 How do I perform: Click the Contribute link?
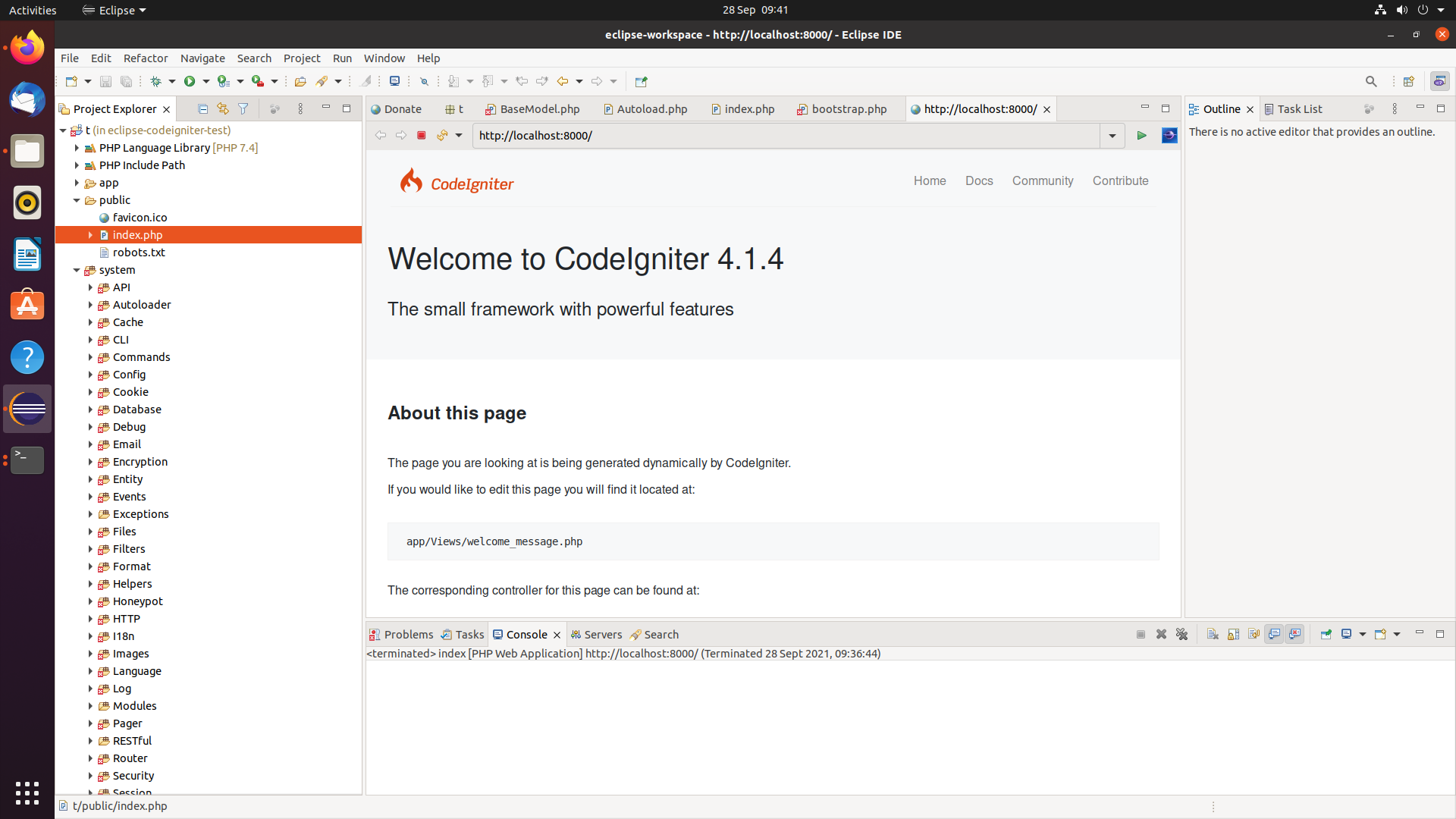point(1120,180)
